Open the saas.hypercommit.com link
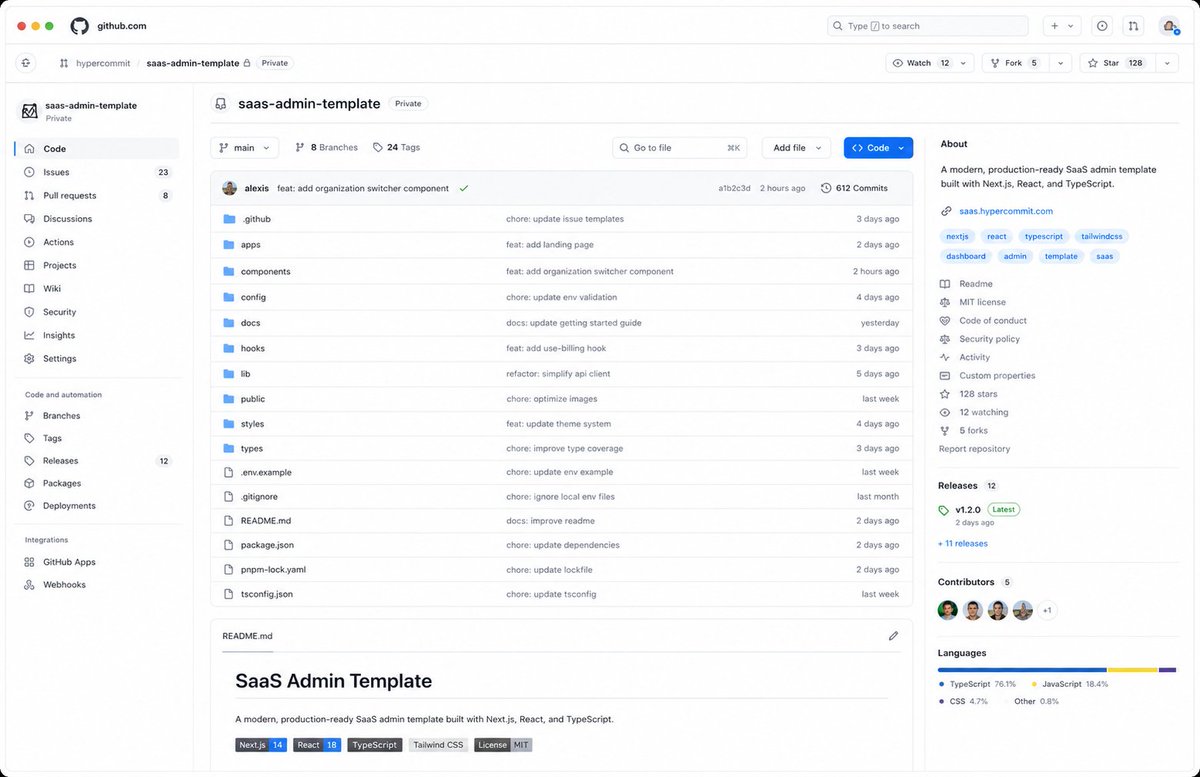 pos(1006,211)
